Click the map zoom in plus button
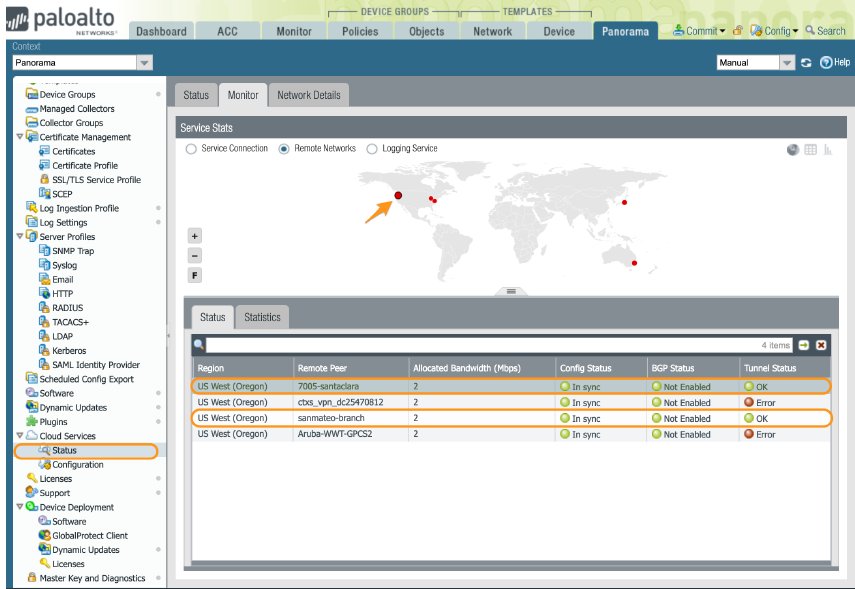This screenshot has width=855, height=589. [x=194, y=236]
